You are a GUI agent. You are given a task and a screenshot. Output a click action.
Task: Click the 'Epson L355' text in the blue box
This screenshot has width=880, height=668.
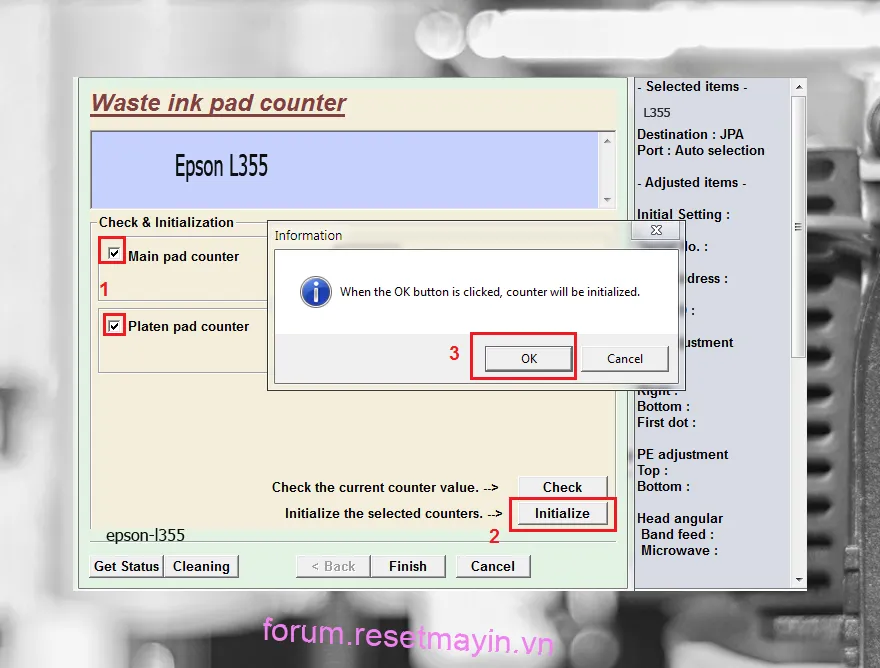(x=221, y=166)
